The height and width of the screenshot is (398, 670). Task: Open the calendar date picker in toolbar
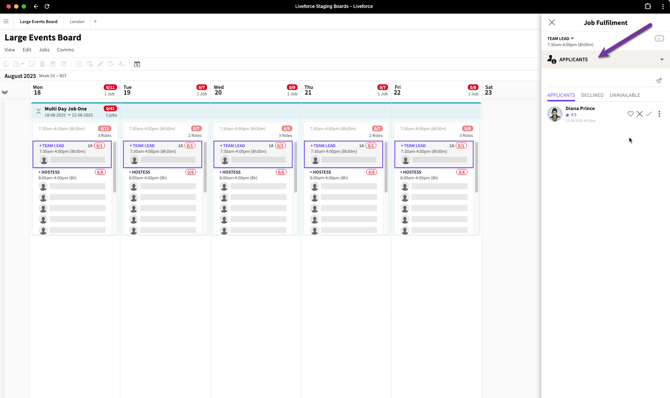point(137,64)
